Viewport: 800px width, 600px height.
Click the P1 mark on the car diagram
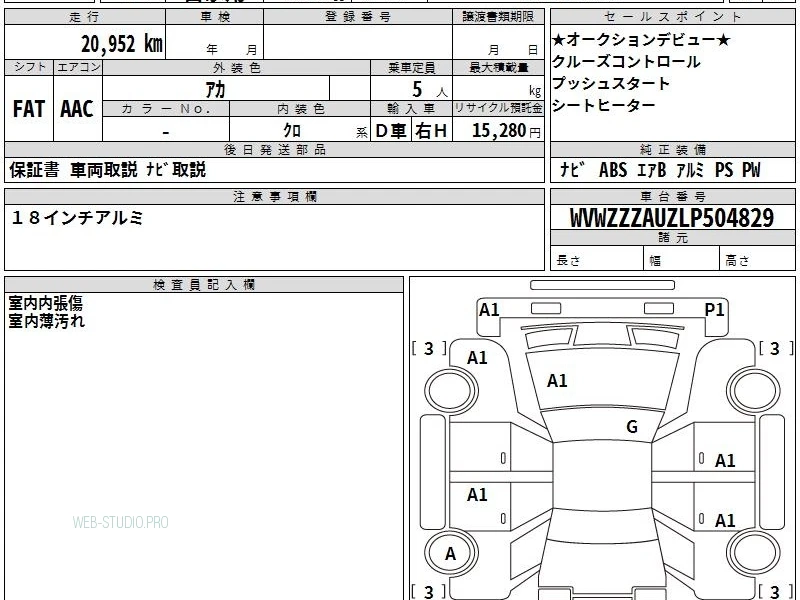[714, 310]
